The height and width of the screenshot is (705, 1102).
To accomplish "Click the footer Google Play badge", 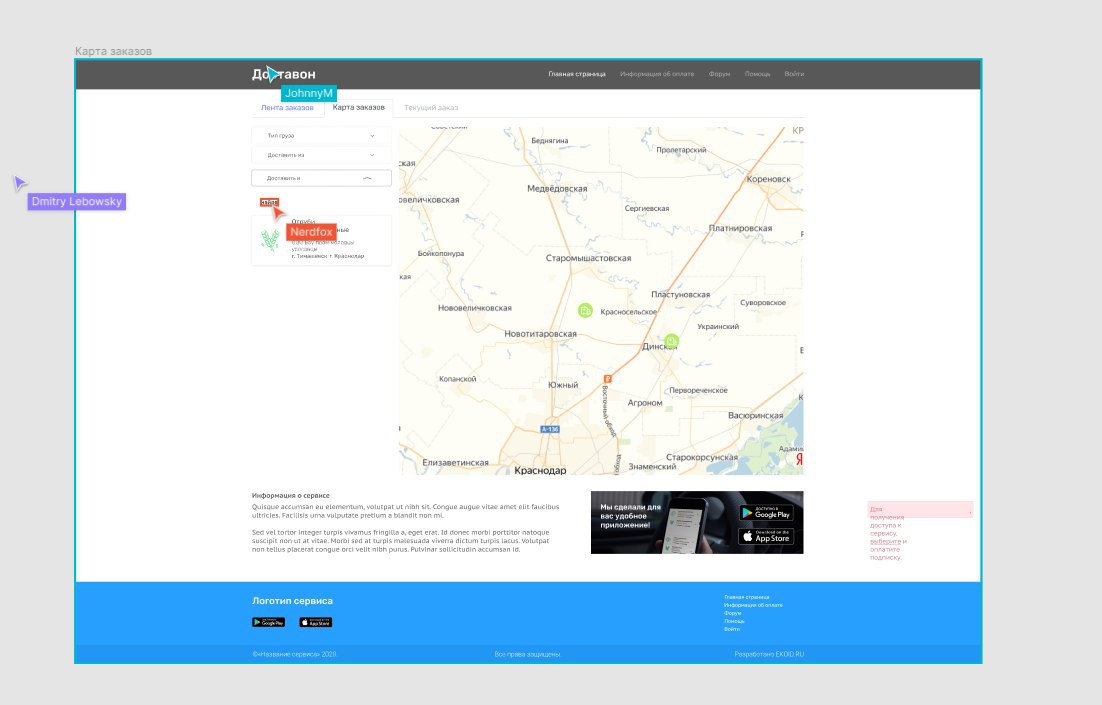I will coord(268,622).
